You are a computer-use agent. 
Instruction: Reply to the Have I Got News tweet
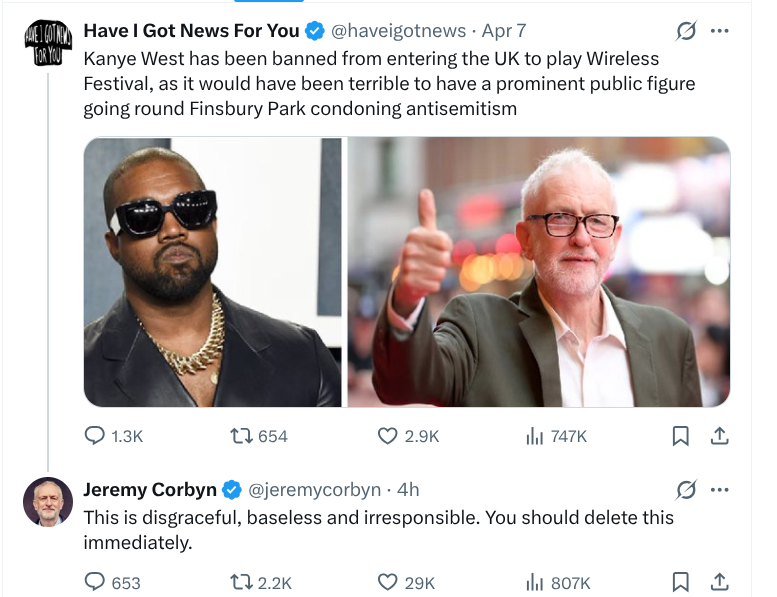point(95,436)
